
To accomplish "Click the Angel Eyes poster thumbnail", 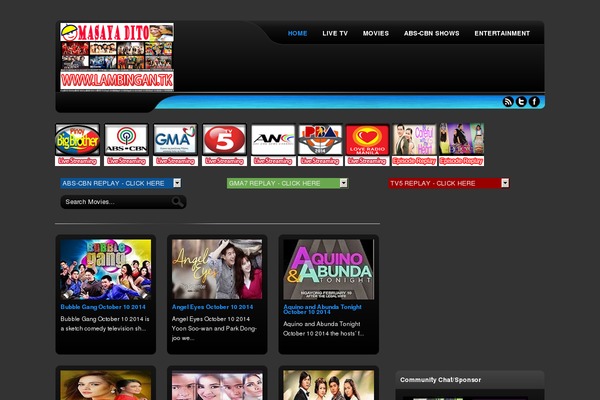I will (x=217, y=269).
